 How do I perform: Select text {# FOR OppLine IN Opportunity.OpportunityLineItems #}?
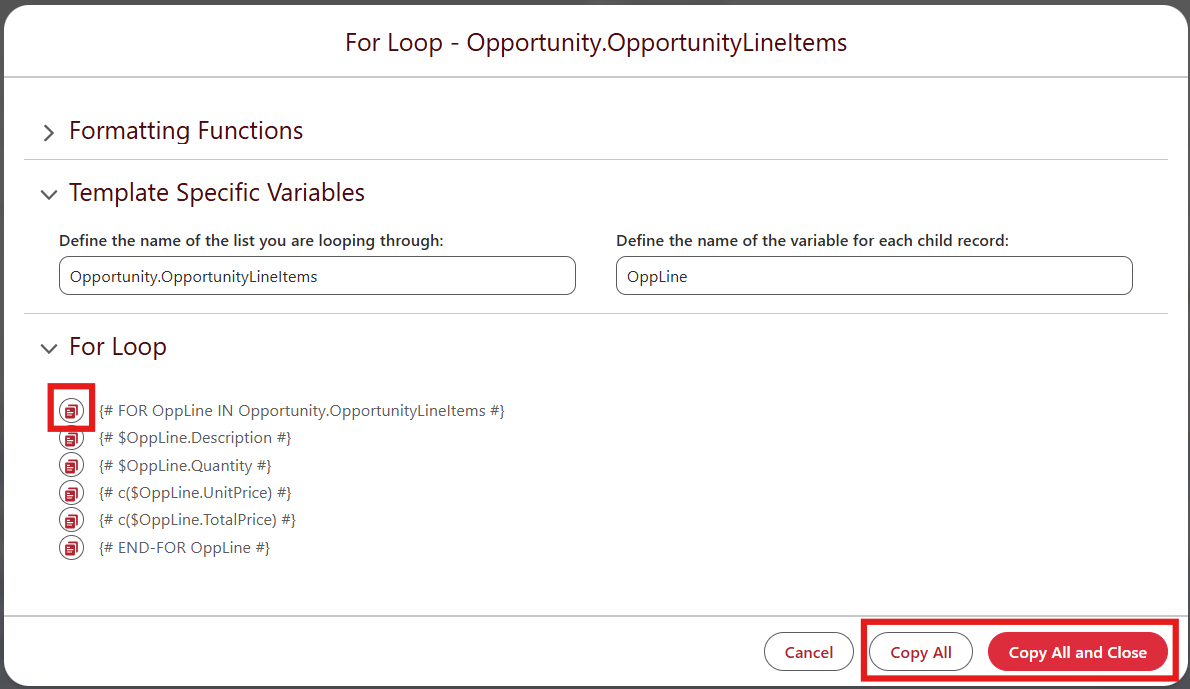point(301,411)
